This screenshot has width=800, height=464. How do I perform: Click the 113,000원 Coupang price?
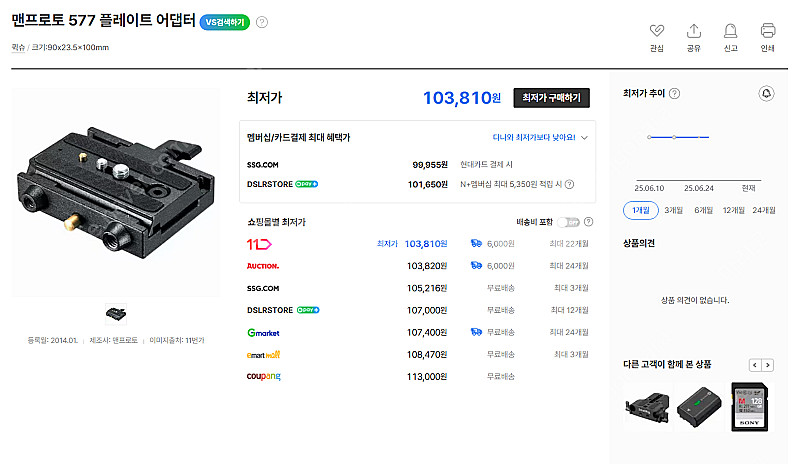(427, 377)
